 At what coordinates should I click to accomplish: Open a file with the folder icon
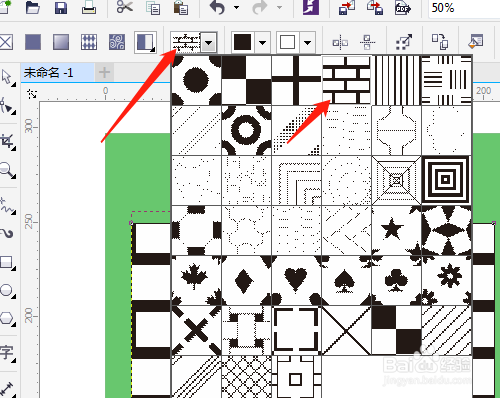coord(33,7)
